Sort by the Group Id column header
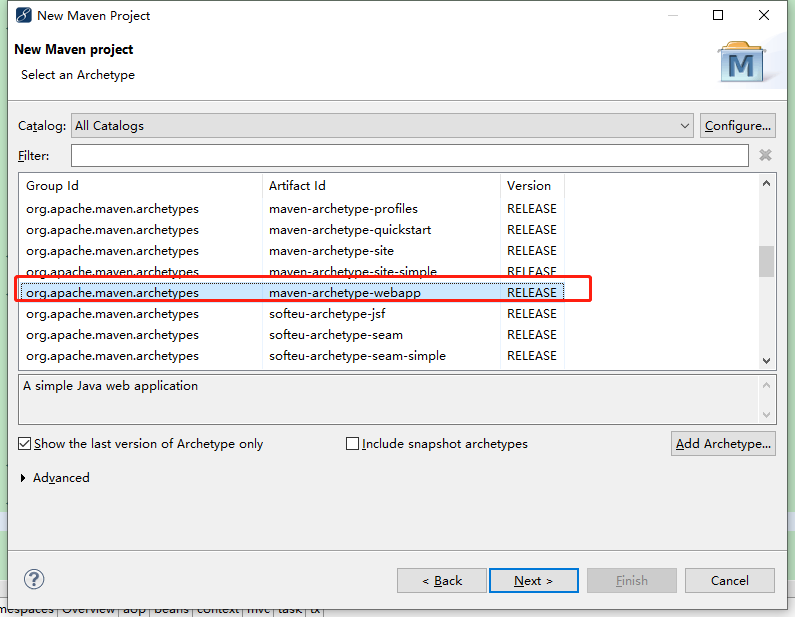 click(x=141, y=186)
